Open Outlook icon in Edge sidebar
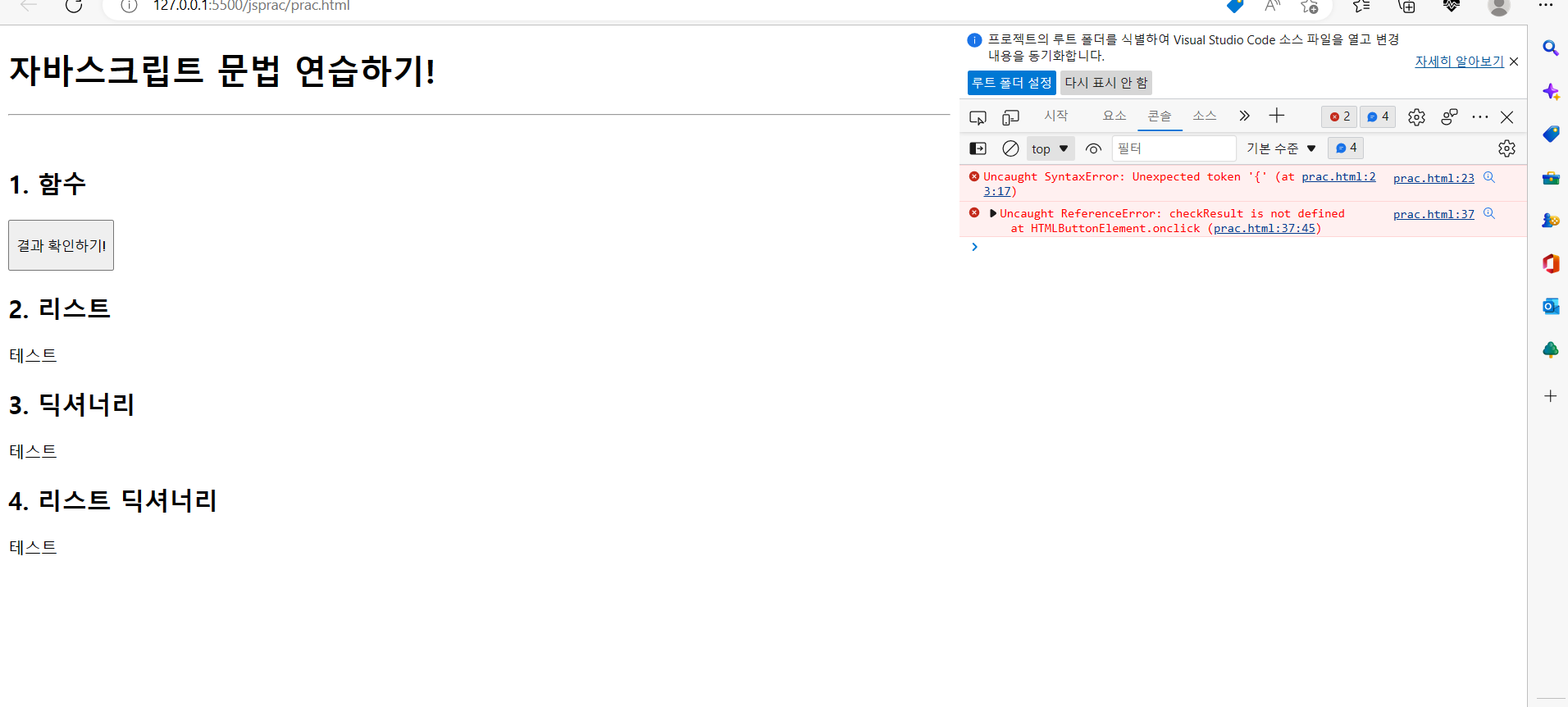 point(1550,306)
